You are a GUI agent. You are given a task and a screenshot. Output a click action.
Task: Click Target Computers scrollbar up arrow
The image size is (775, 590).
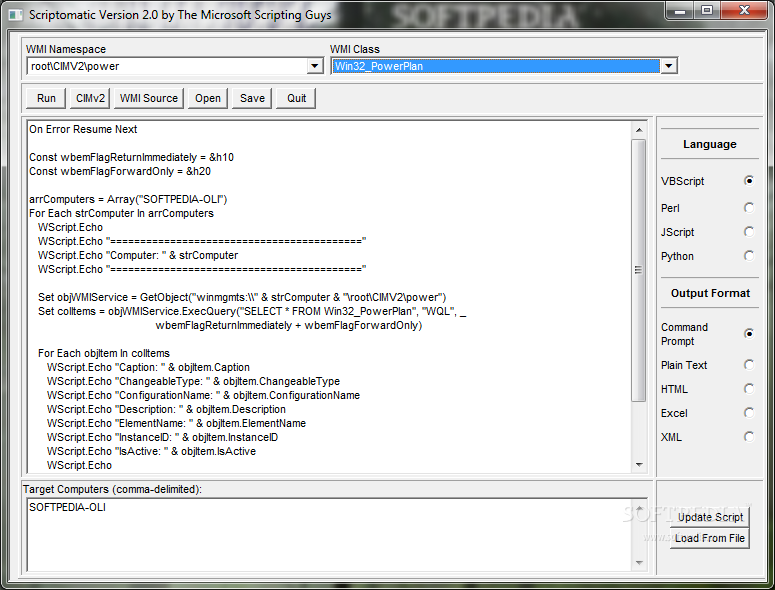click(x=639, y=508)
